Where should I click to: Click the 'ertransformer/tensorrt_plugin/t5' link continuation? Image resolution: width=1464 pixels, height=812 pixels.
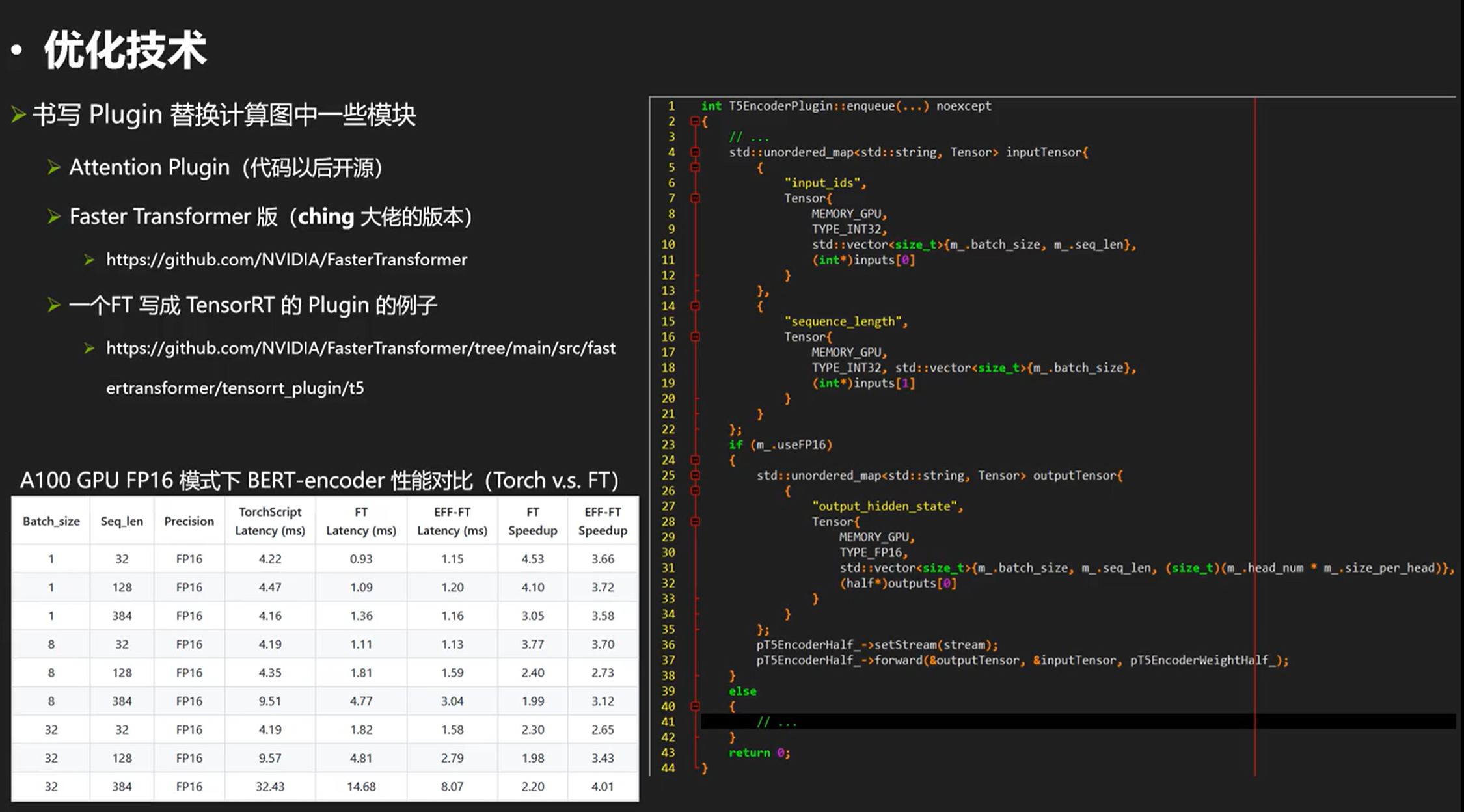(x=235, y=388)
